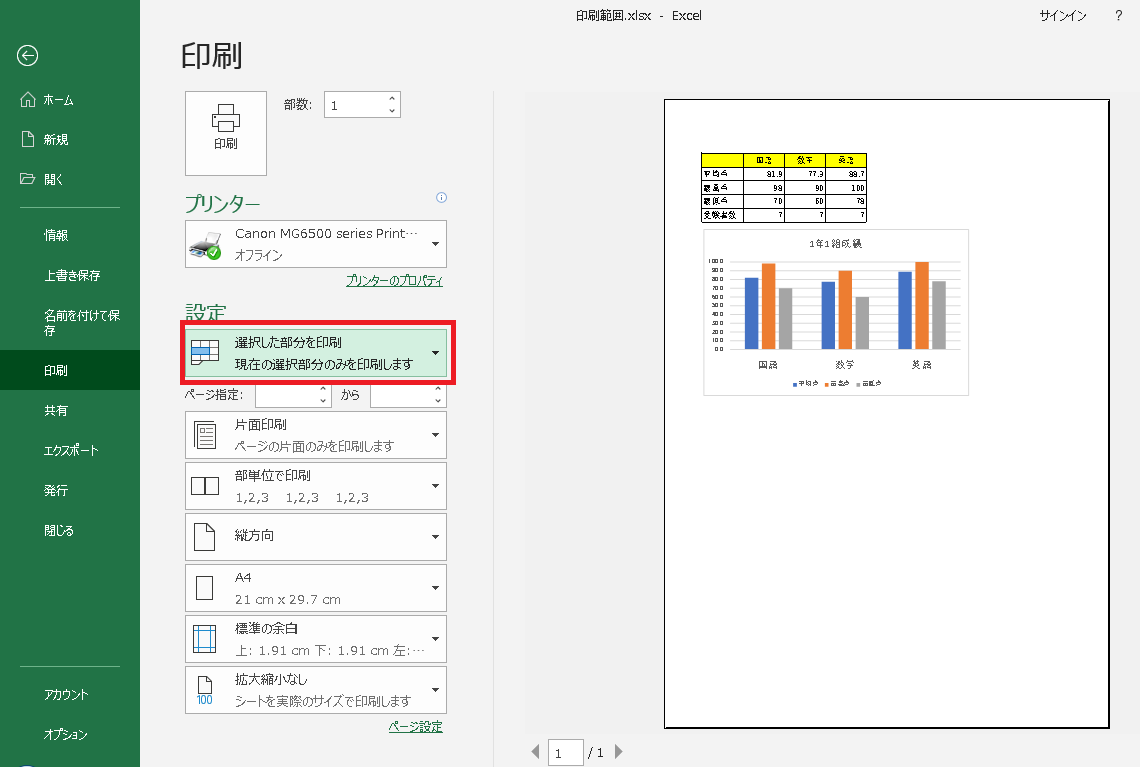
Task: Click the end page field after から
Action: 401,395
